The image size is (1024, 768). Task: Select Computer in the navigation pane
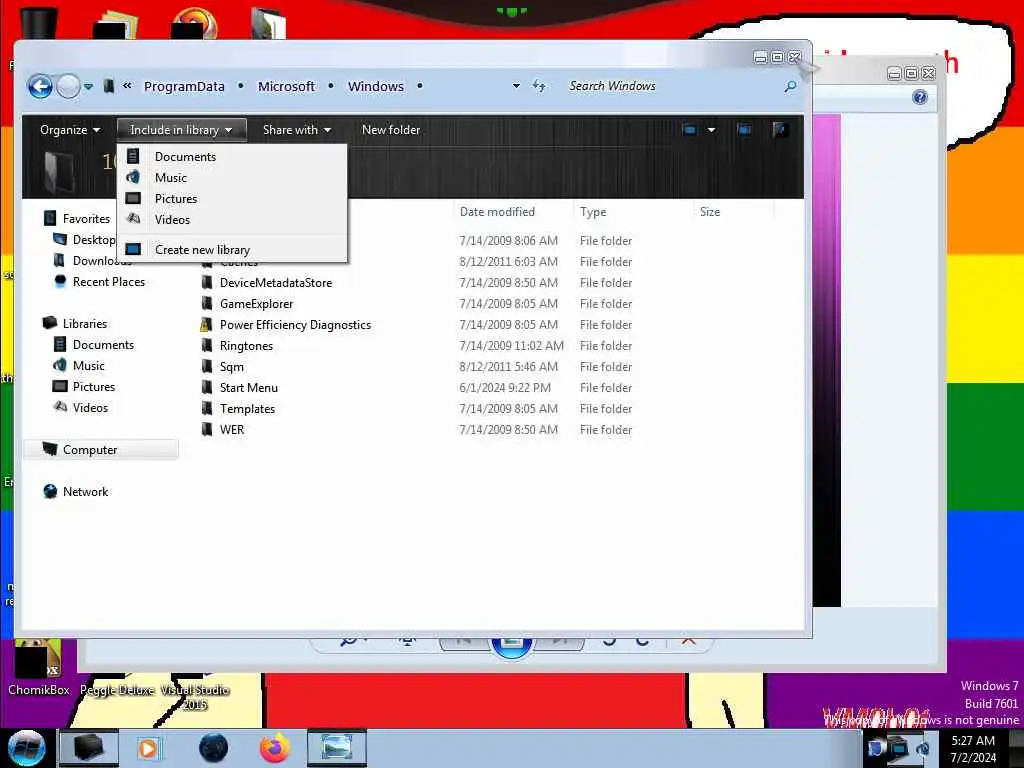pos(100,449)
